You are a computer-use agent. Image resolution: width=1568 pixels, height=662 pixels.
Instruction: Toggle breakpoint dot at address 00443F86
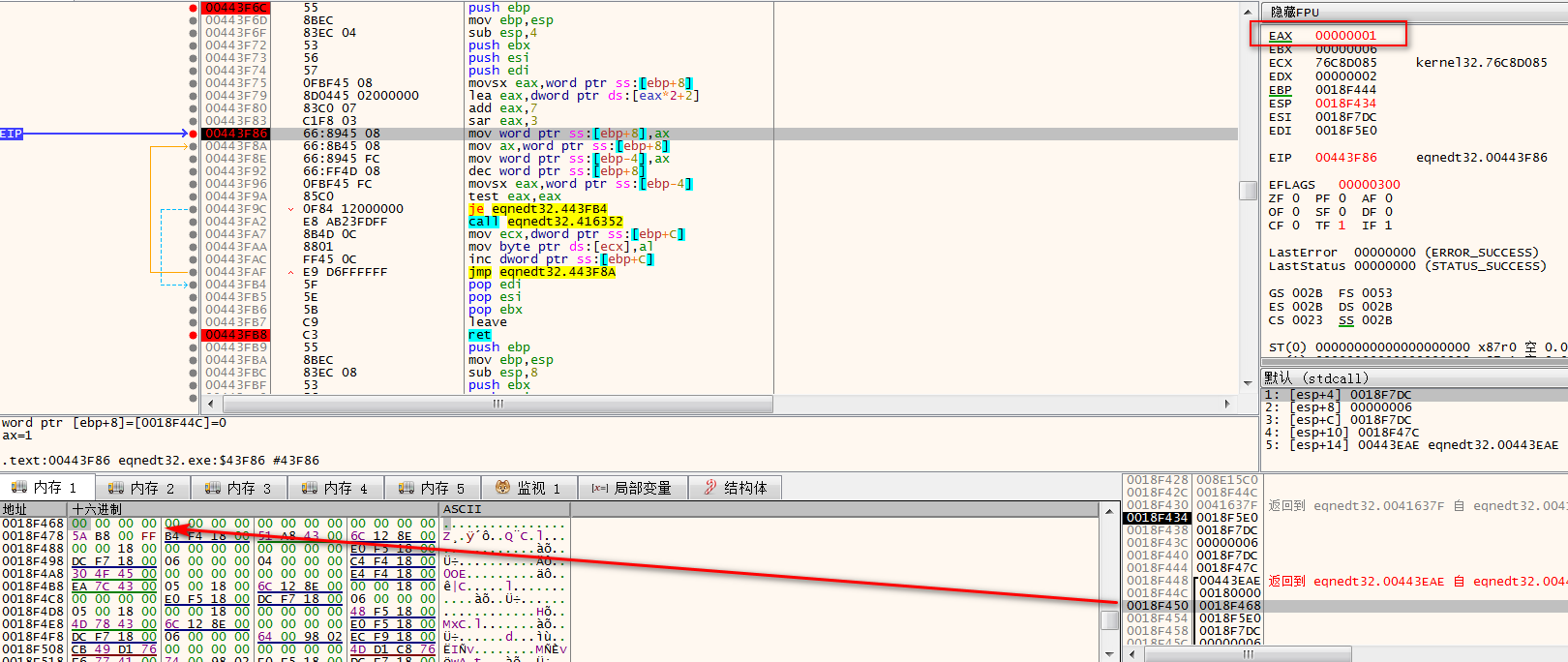[x=194, y=134]
